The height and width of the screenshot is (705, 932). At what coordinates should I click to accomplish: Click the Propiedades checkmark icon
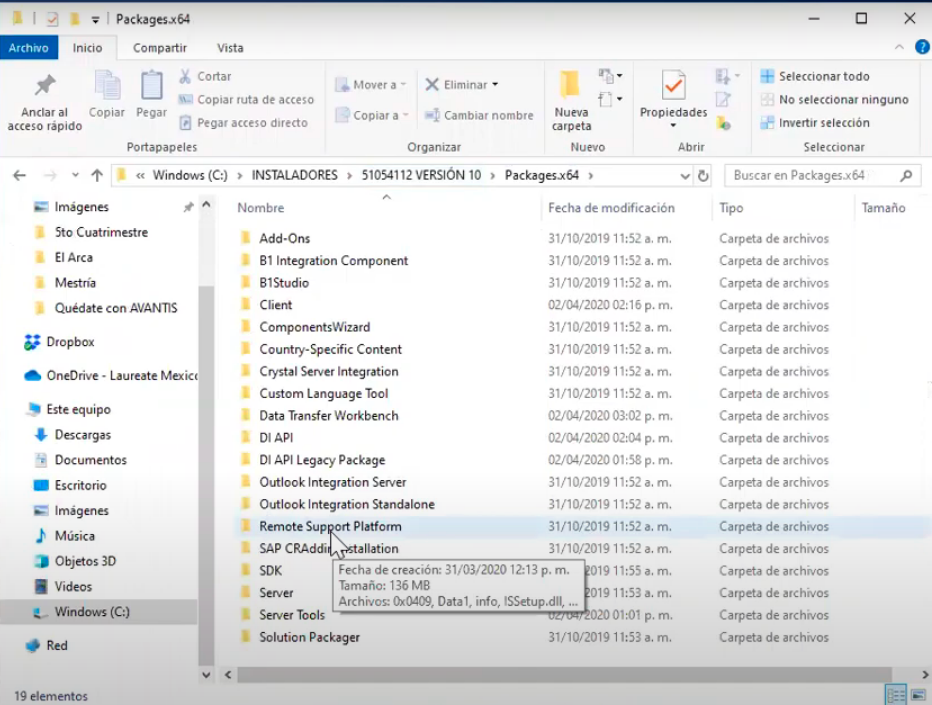tap(673, 86)
